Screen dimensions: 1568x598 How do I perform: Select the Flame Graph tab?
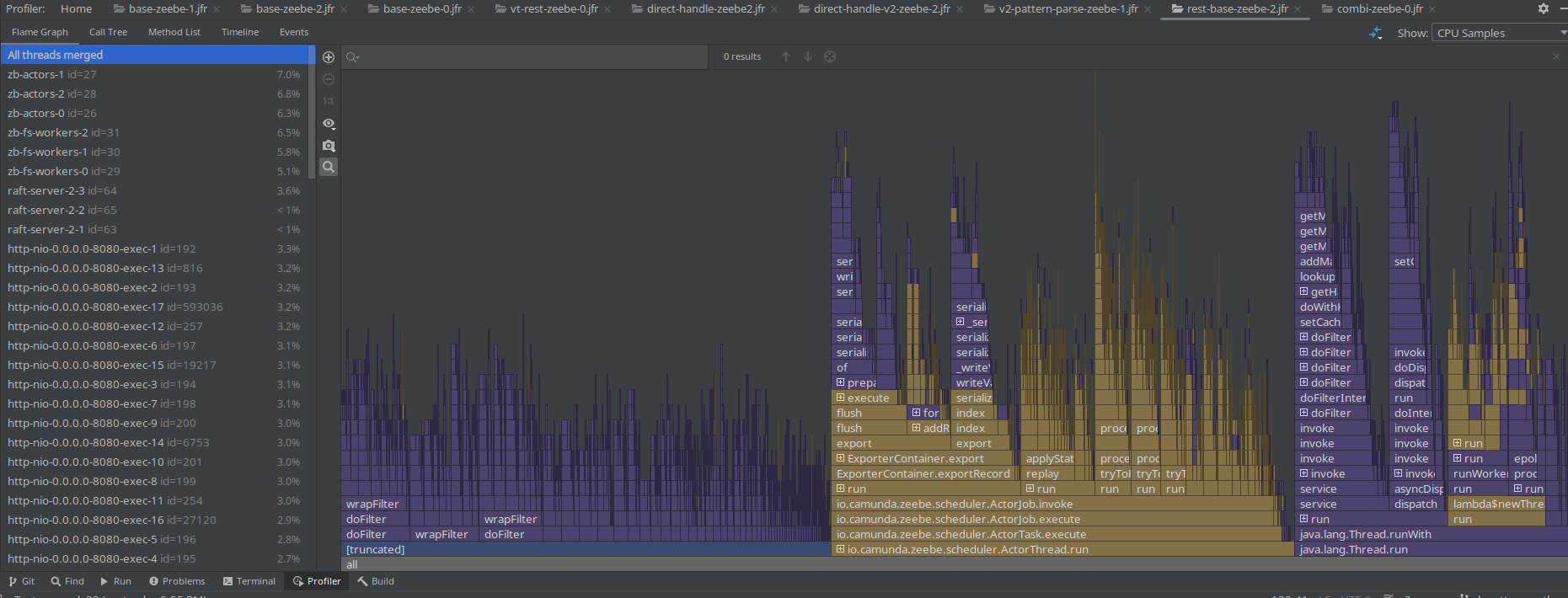click(40, 32)
